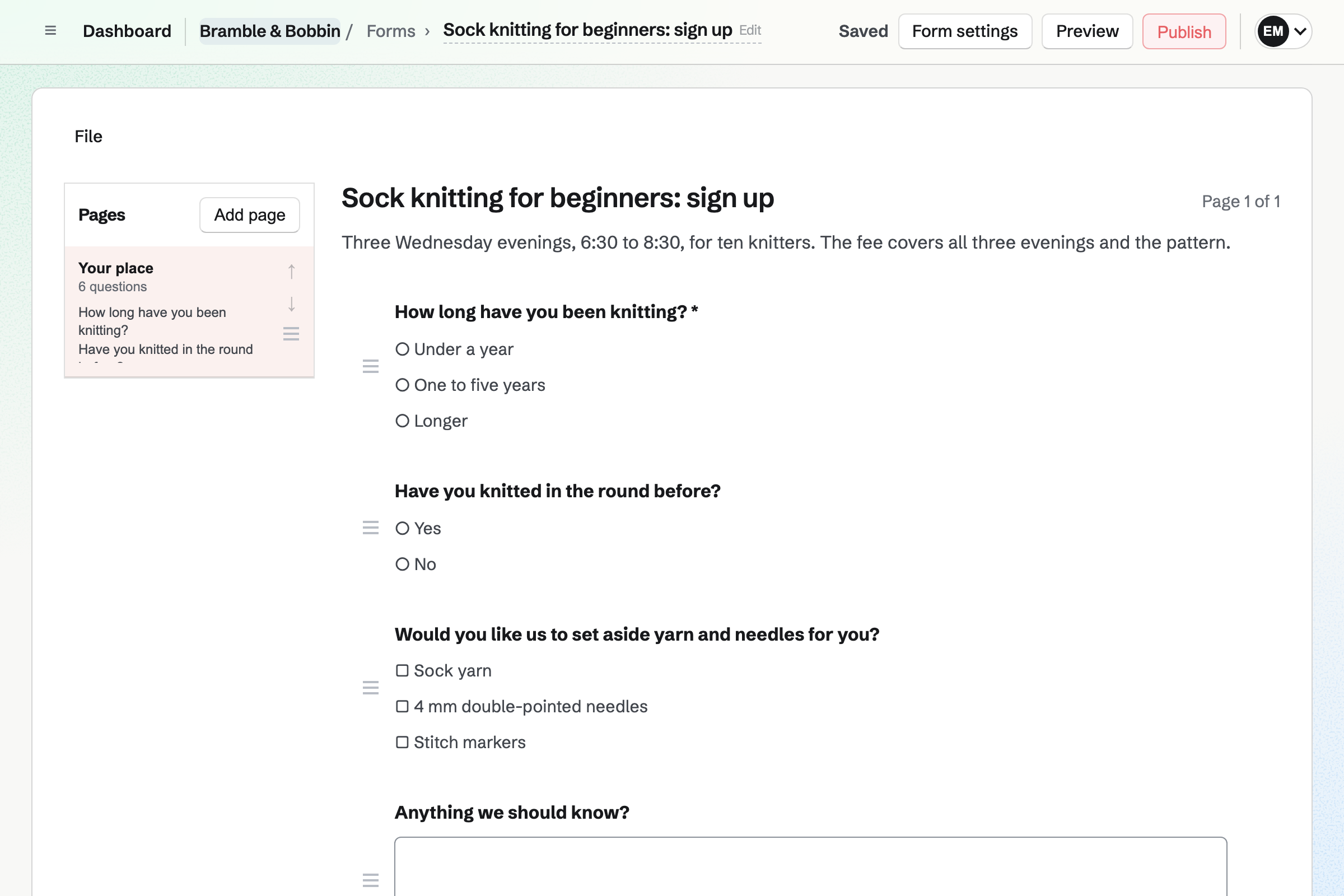Click the form heading Sock knitting for beginners
Viewport: 1344px width, 896px height.
click(x=558, y=198)
